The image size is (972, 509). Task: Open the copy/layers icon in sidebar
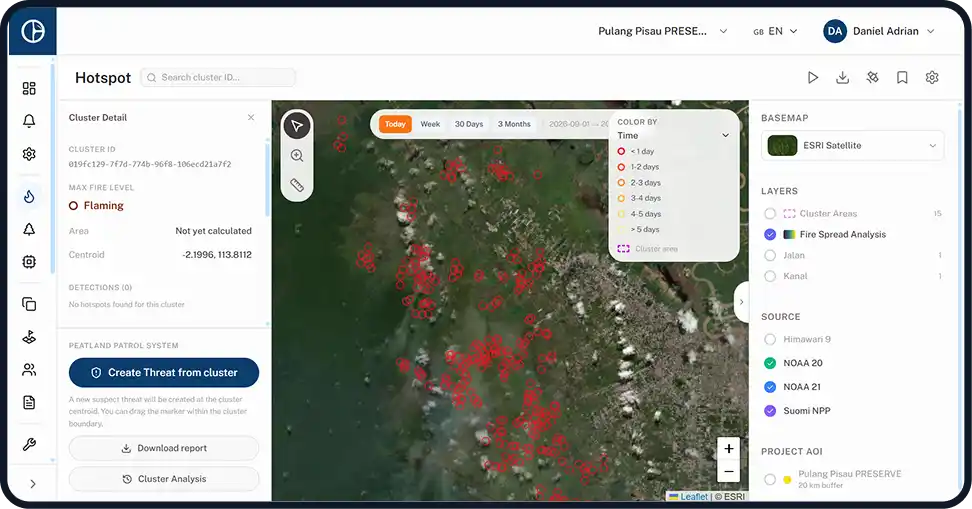pyautogui.click(x=29, y=304)
